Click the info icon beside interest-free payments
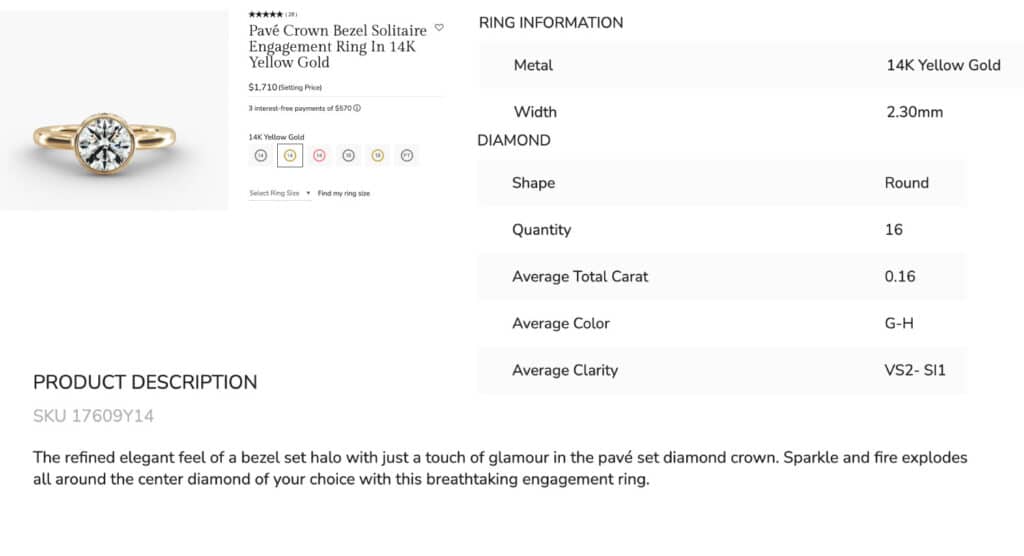Image resolution: width=1024 pixels, height=556 pixels. [357, 108]
